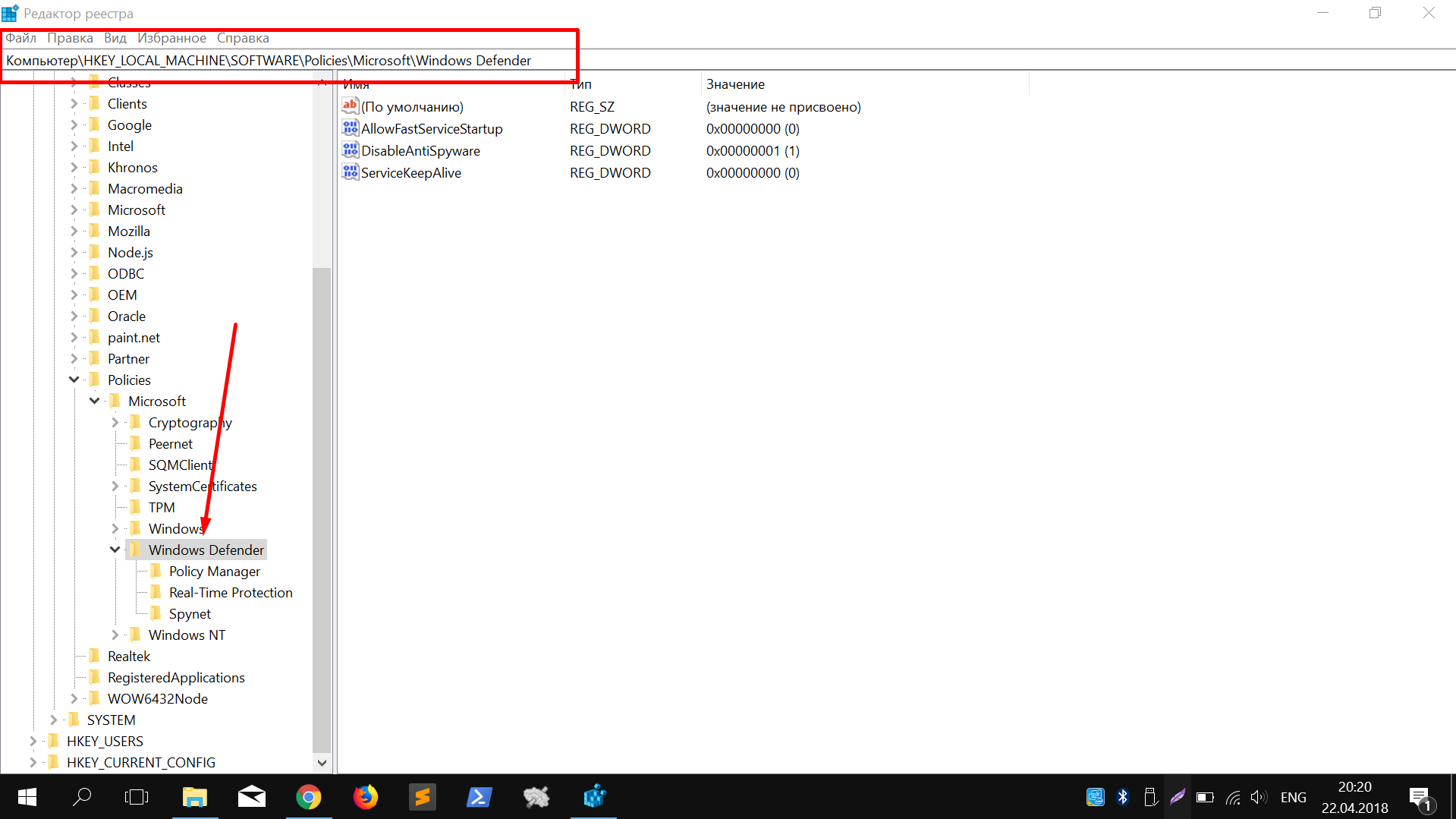1456x819 pixels.
Task: Open Firefox from the taskbar
Action: (366, 797)
